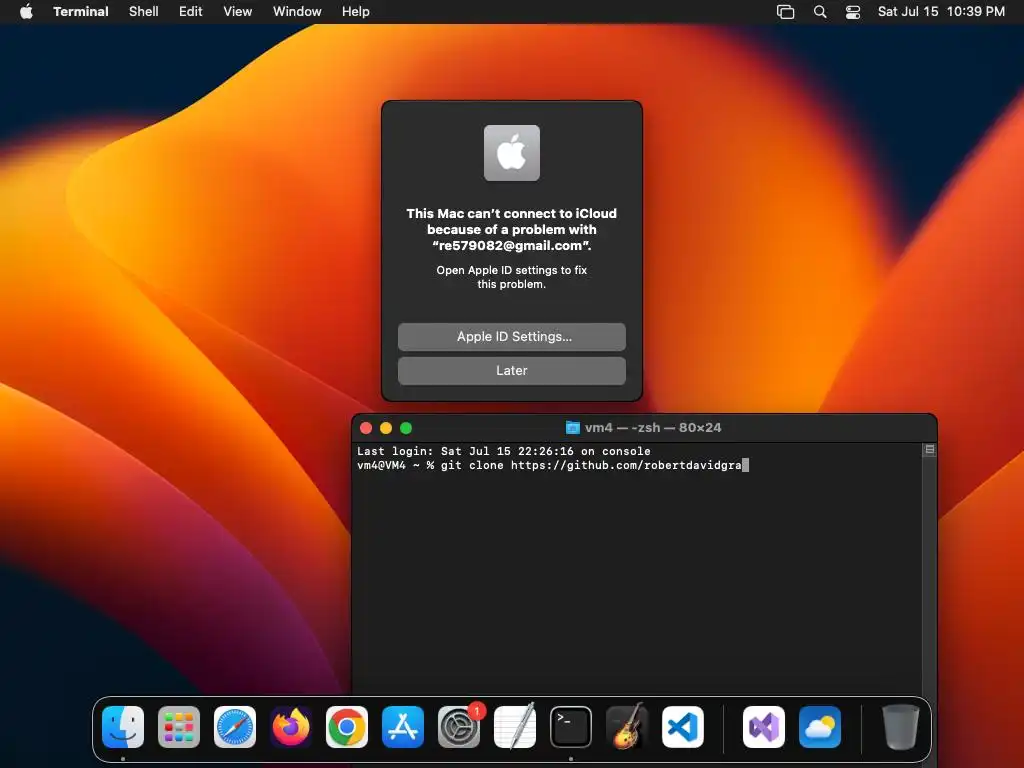Open Spotlight search in menu bar

(820, 12)
